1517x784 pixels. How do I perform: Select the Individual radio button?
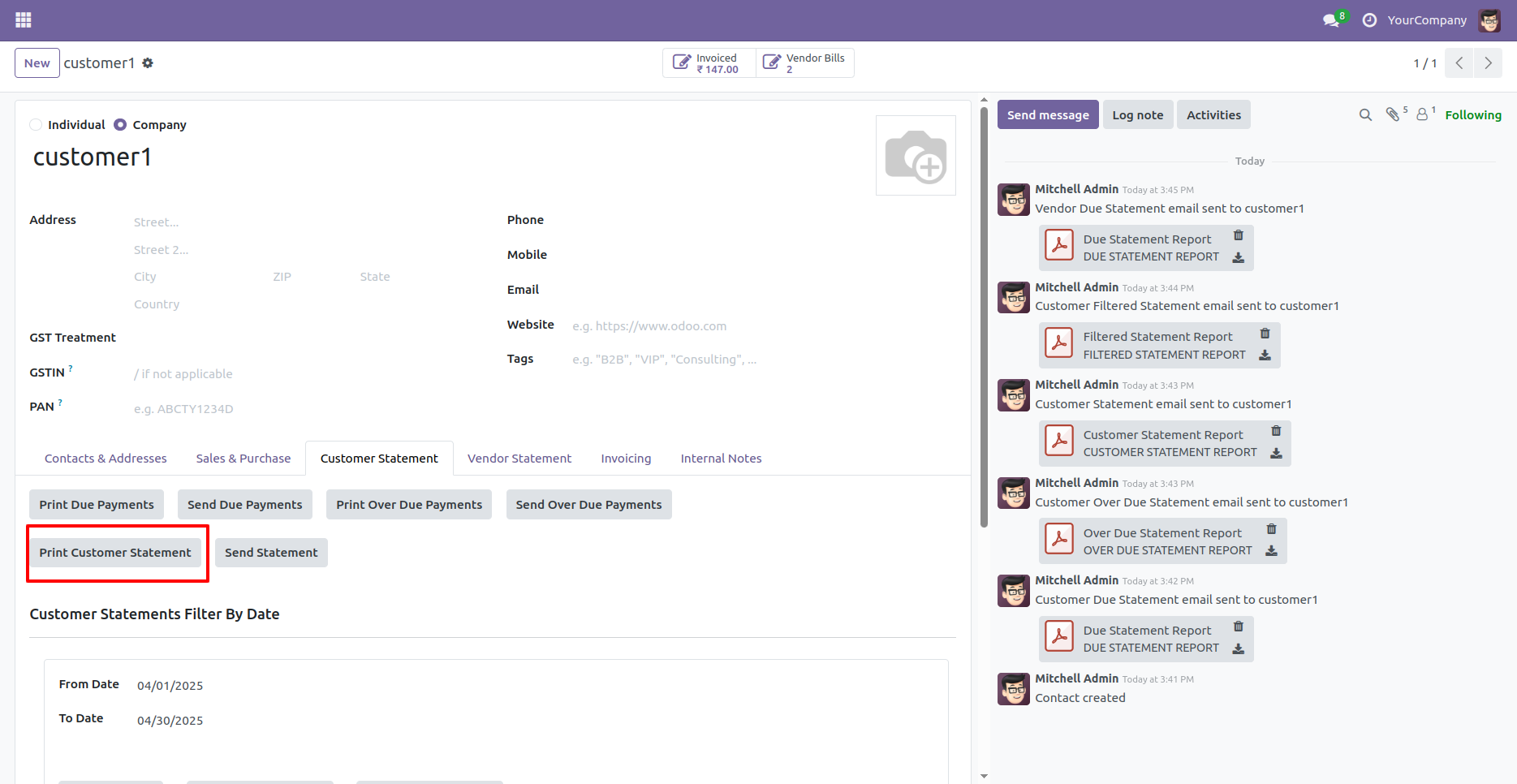[36, 124]
